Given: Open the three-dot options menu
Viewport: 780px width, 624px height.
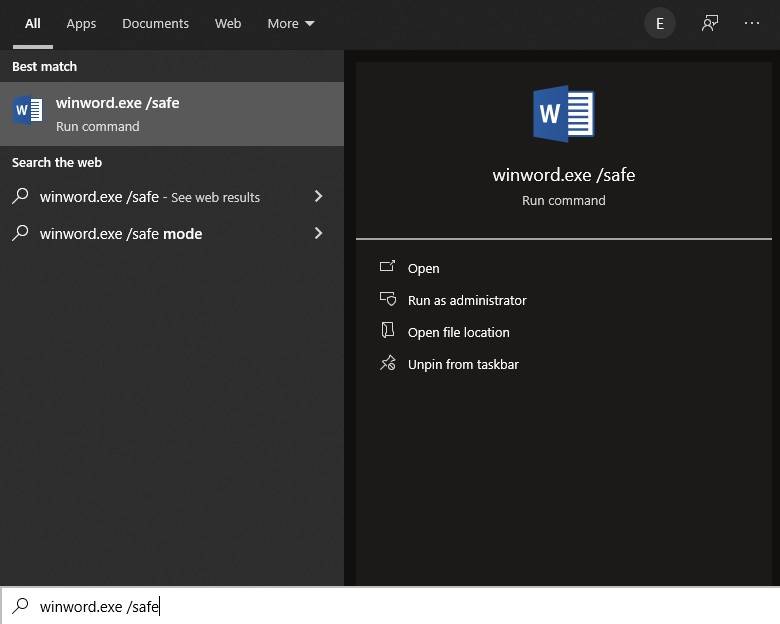Looking at the screenshot, I should pos(752,23).
